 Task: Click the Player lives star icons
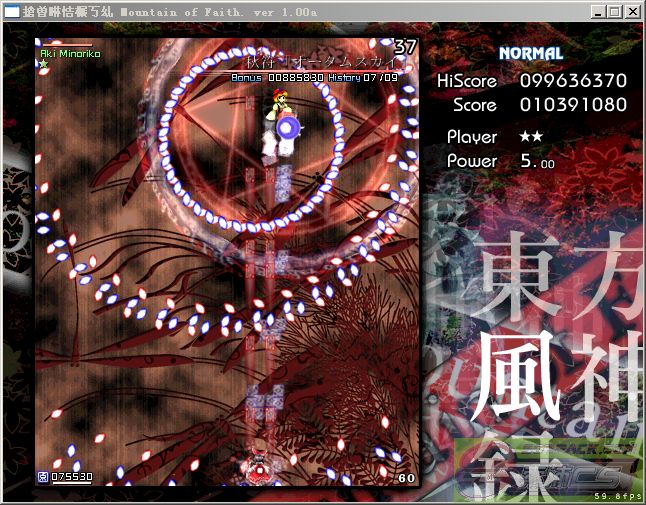pos(531,136)
